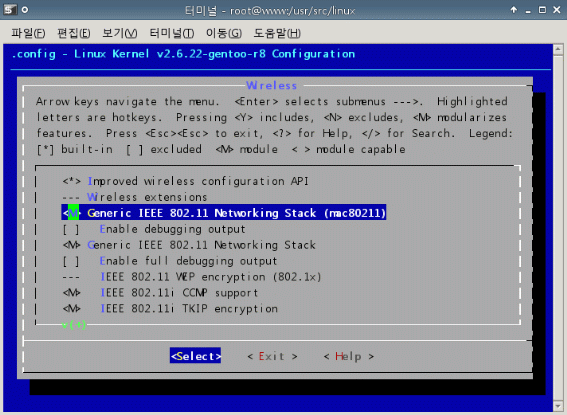The width and height of the screenshot is (567, 415).
Task: Open the 도움말(H) menu
Action: (x=277, y=33)
